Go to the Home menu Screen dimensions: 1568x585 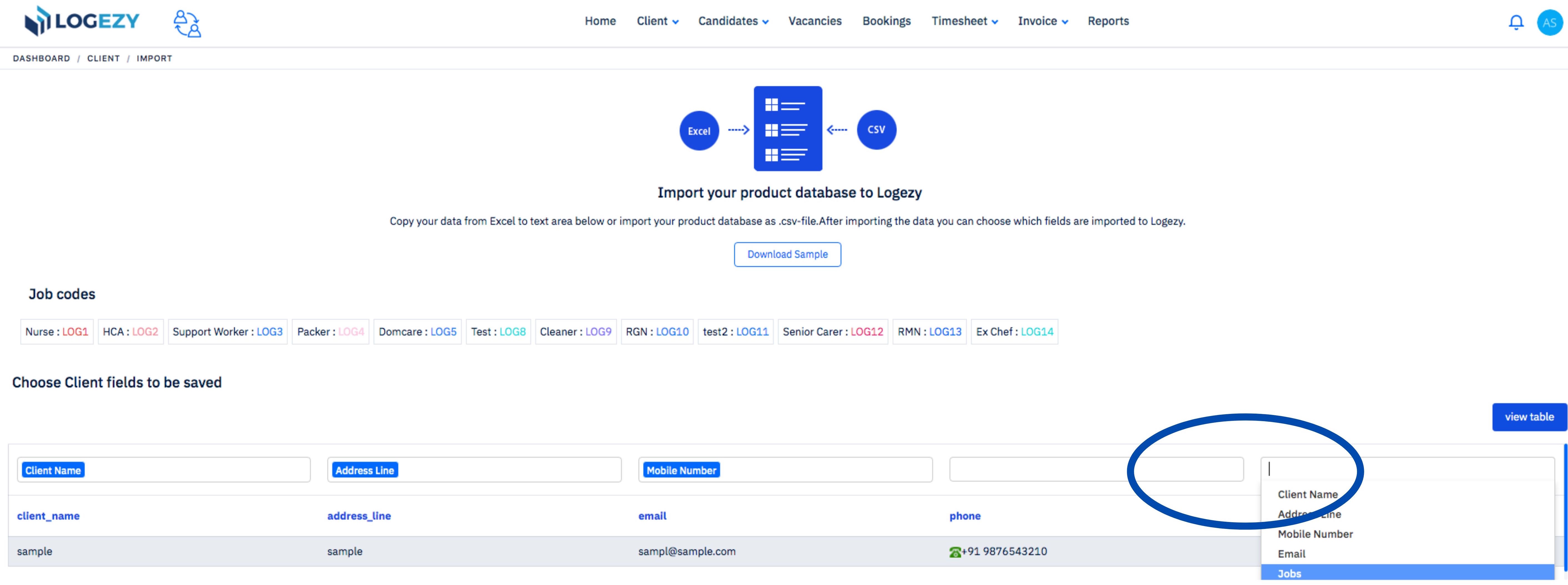click(600, 21)
